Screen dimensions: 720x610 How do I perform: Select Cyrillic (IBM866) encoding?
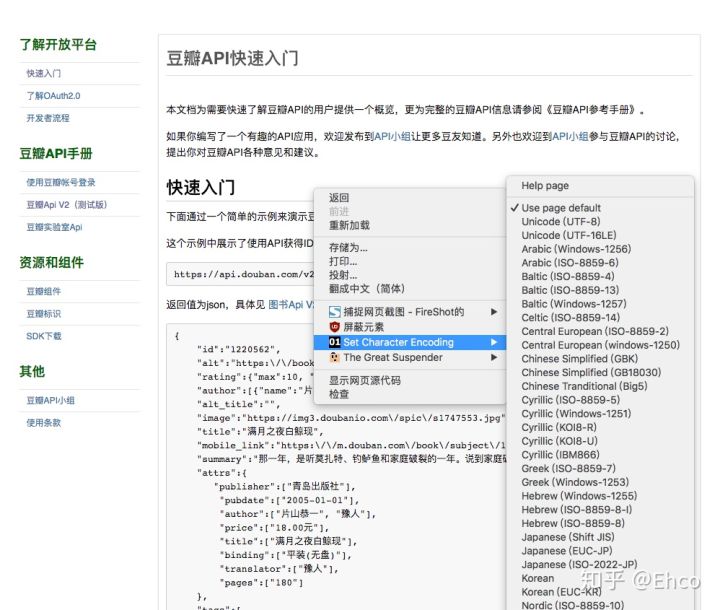point(561,455)
